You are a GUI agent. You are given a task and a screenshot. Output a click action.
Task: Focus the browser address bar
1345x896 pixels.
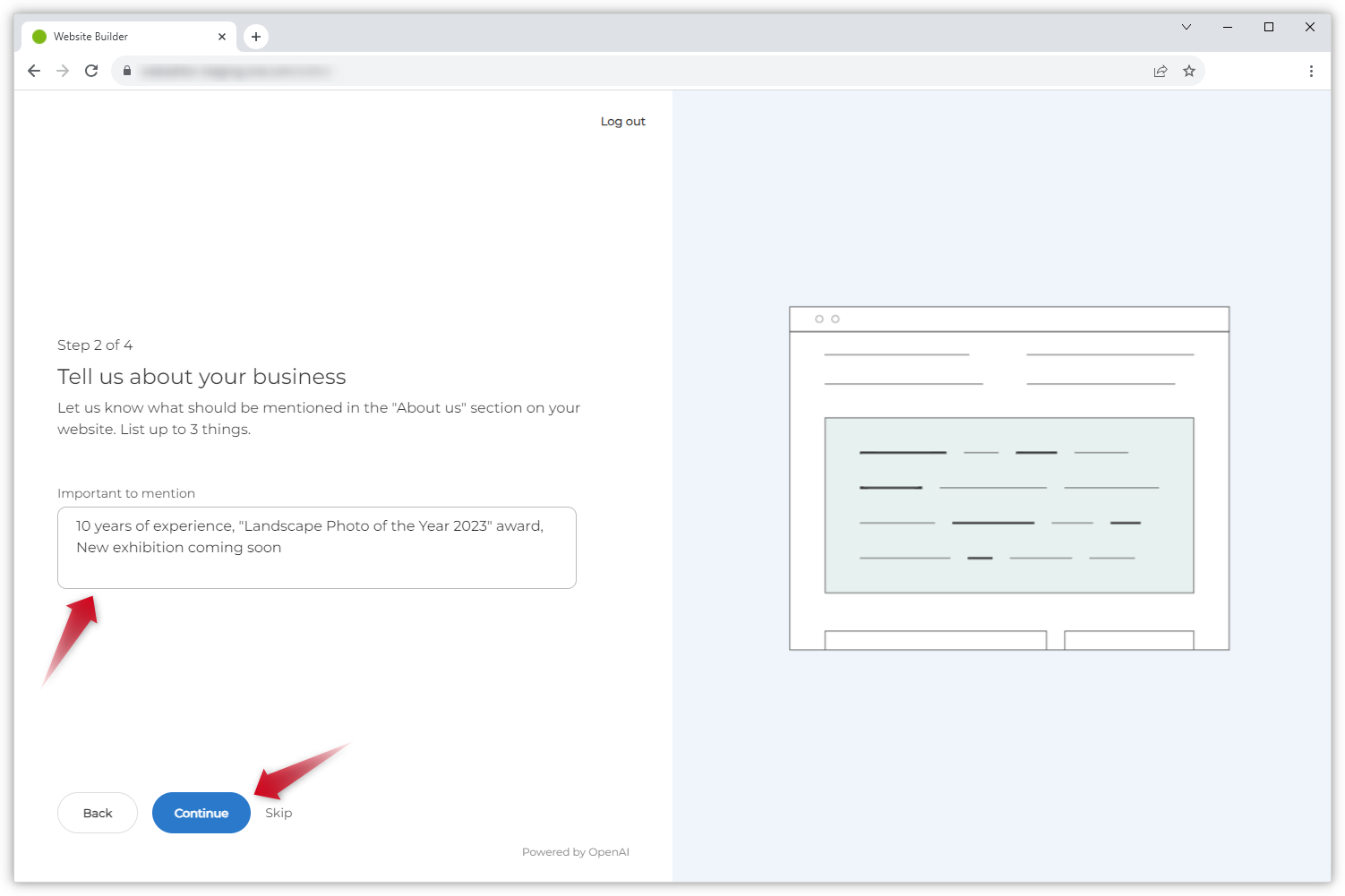[627, 71]
